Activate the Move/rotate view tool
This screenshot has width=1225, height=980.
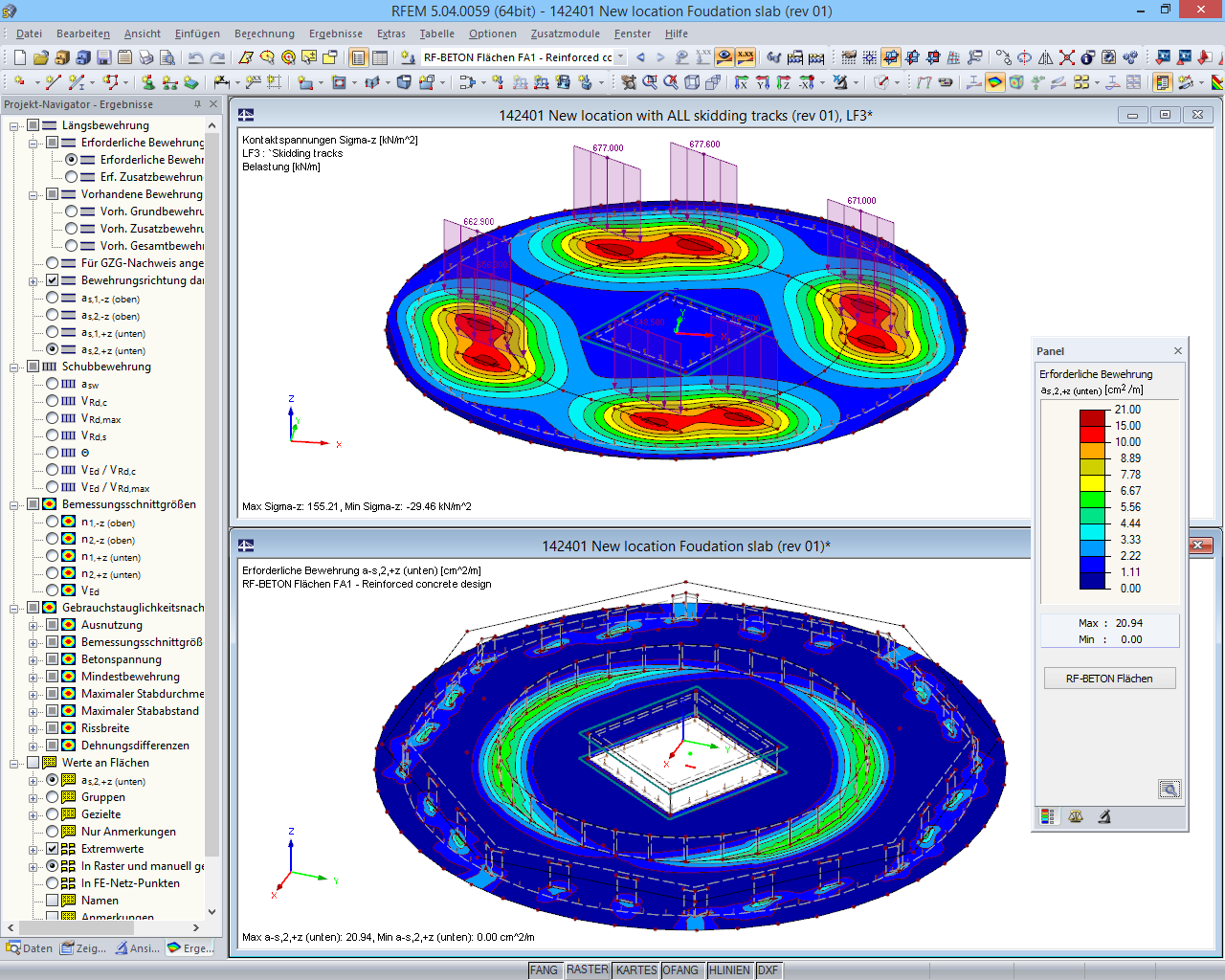pos(629,82)
